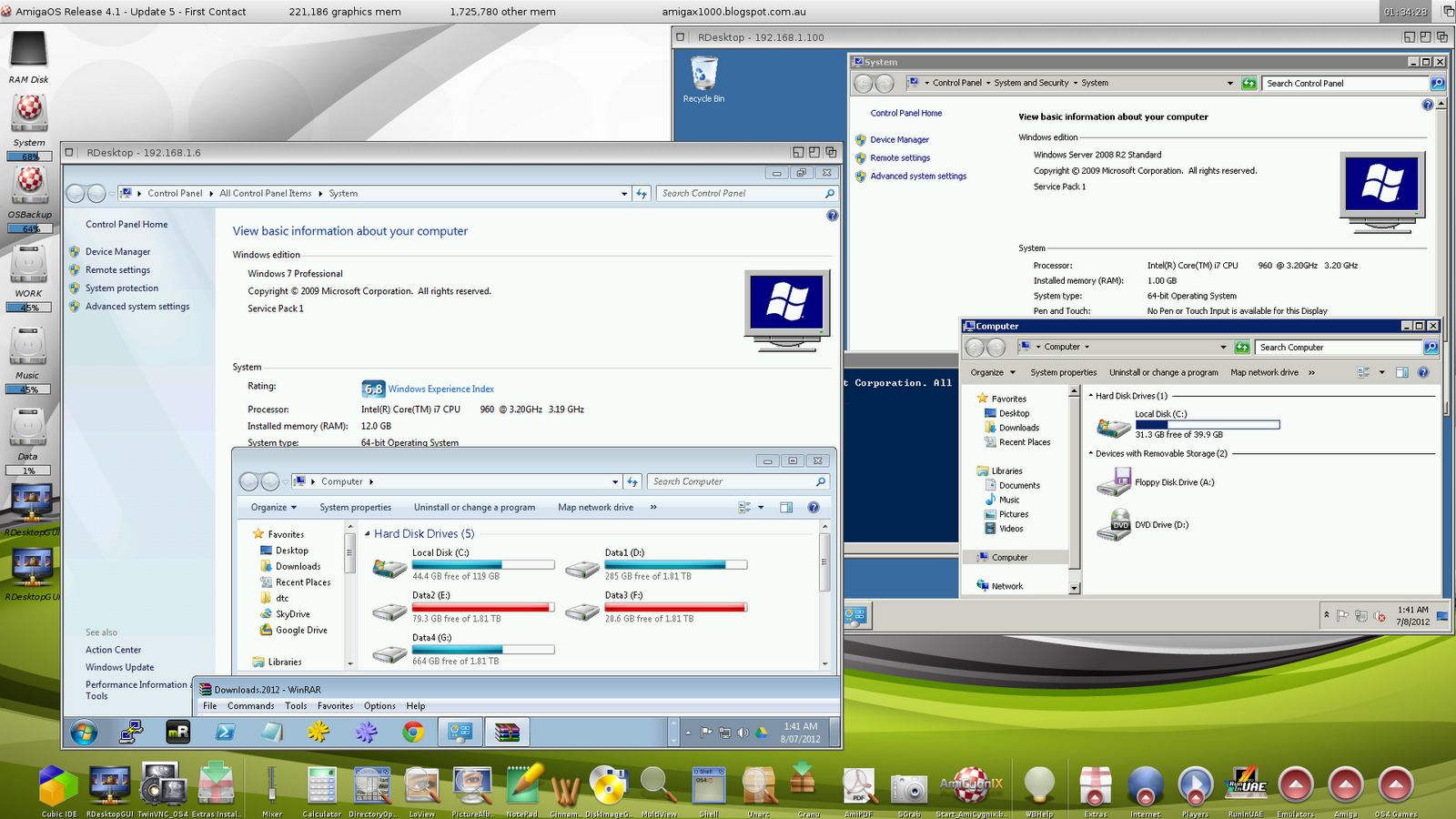Open view options dropdown in Windows 7 Computer window
Image resolution: width=1456 pixels, height=819 pixels.
pos(761,508)
